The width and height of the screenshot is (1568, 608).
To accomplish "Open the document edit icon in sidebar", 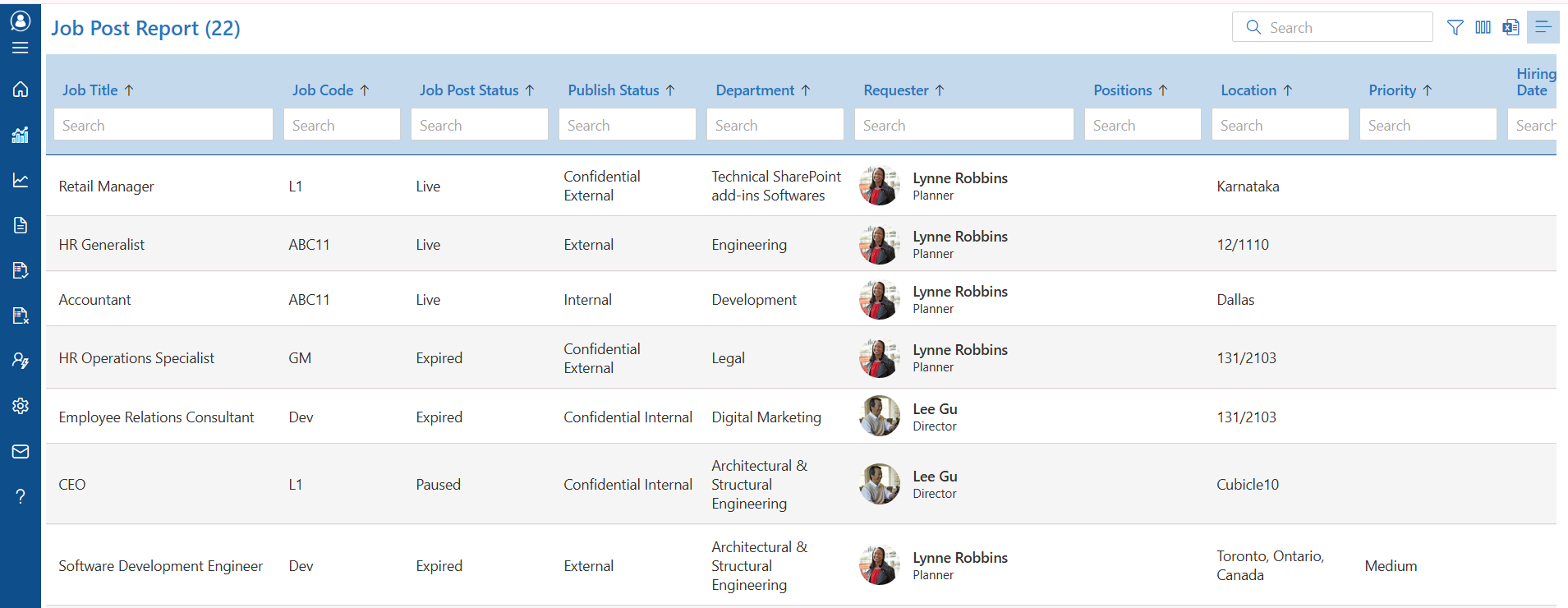I will (21, 270).
